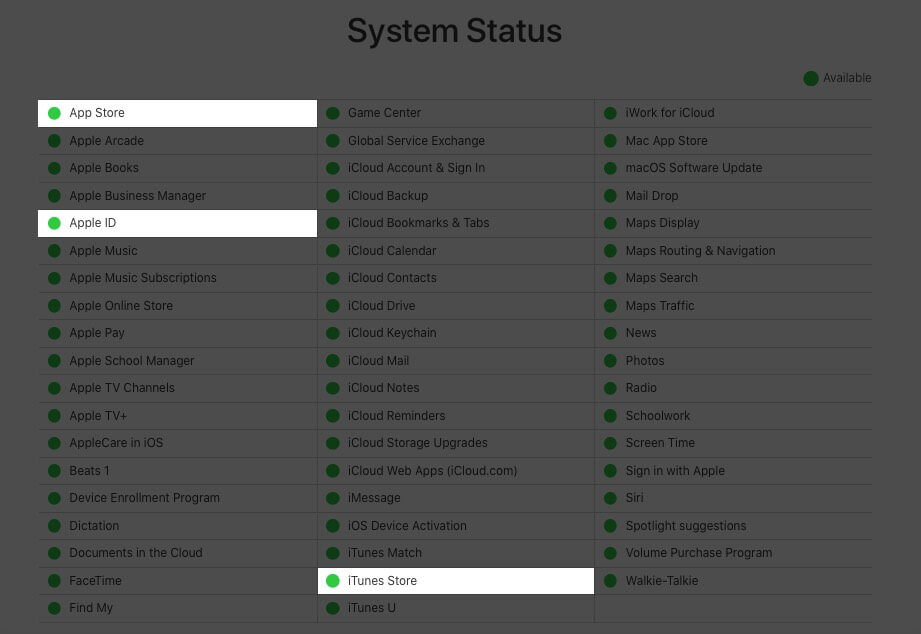921x634 pixels.
Task: Click the status dot next to iTunes U
Action: click(x=332, y=608)
